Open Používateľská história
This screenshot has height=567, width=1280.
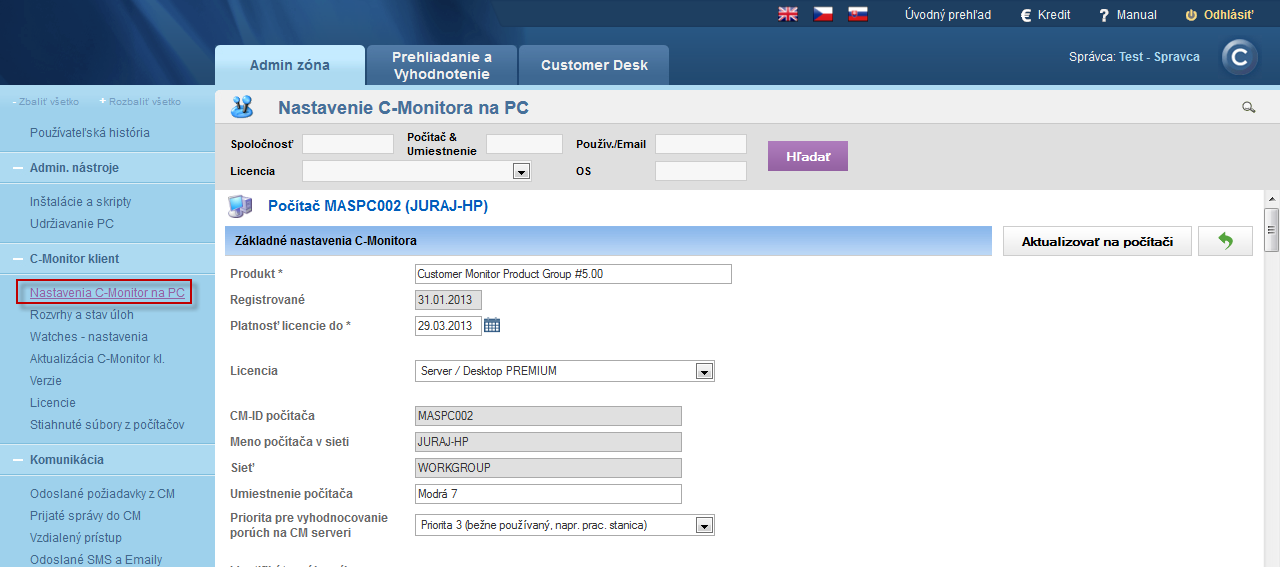(90, 132)
